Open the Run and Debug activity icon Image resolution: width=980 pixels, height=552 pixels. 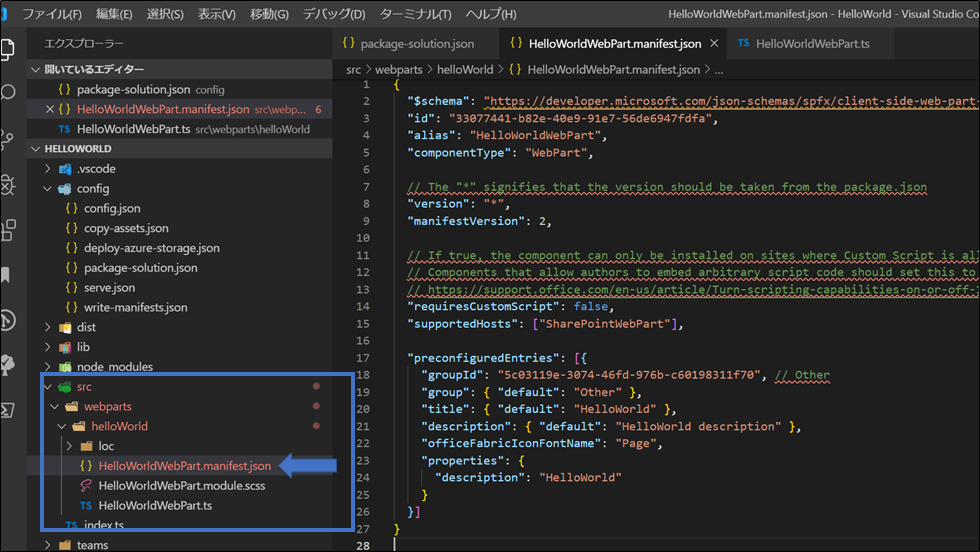click(x=8, y=185)
